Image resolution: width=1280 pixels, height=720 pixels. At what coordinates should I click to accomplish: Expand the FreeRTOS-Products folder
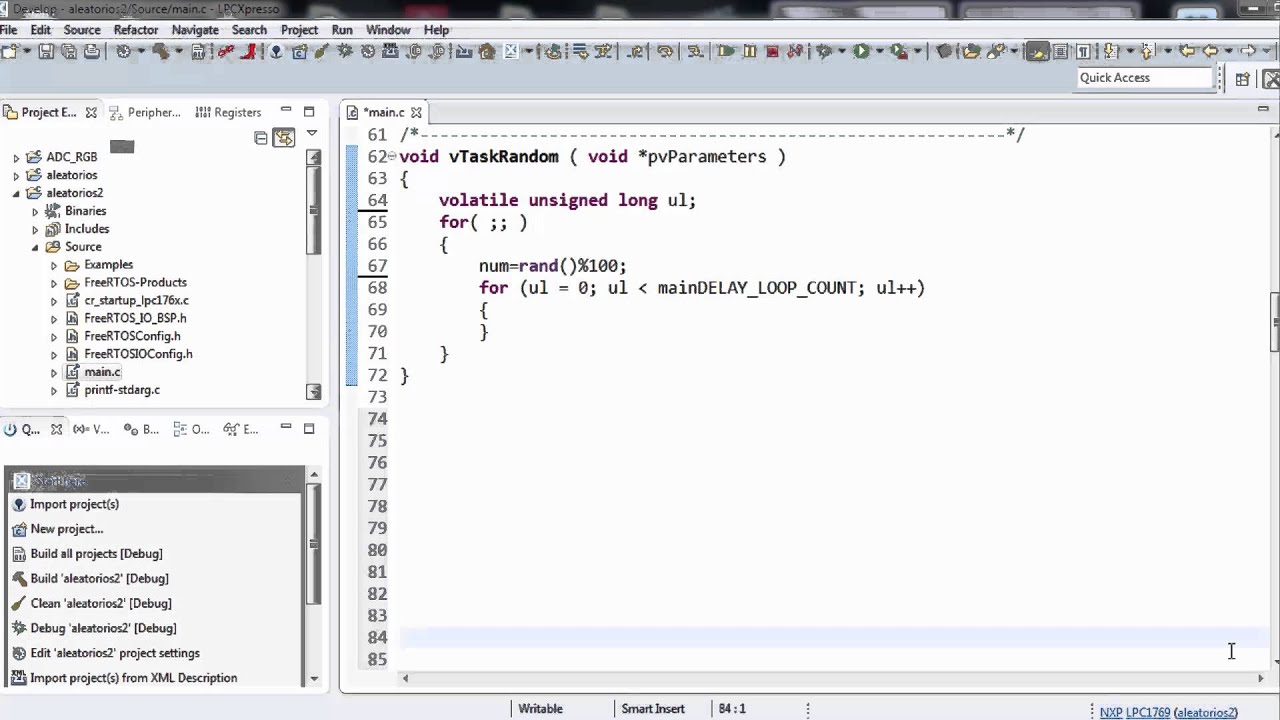pos(54,283)
